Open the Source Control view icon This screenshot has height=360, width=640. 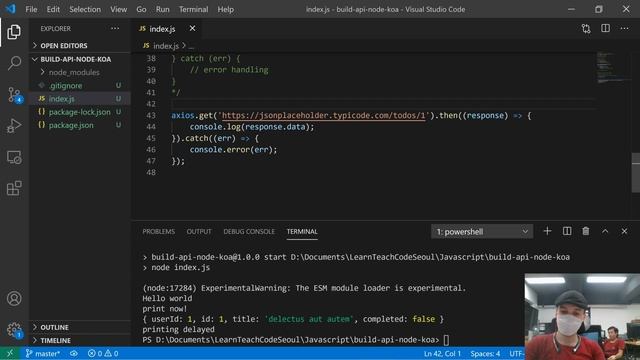tap(14, 94)
